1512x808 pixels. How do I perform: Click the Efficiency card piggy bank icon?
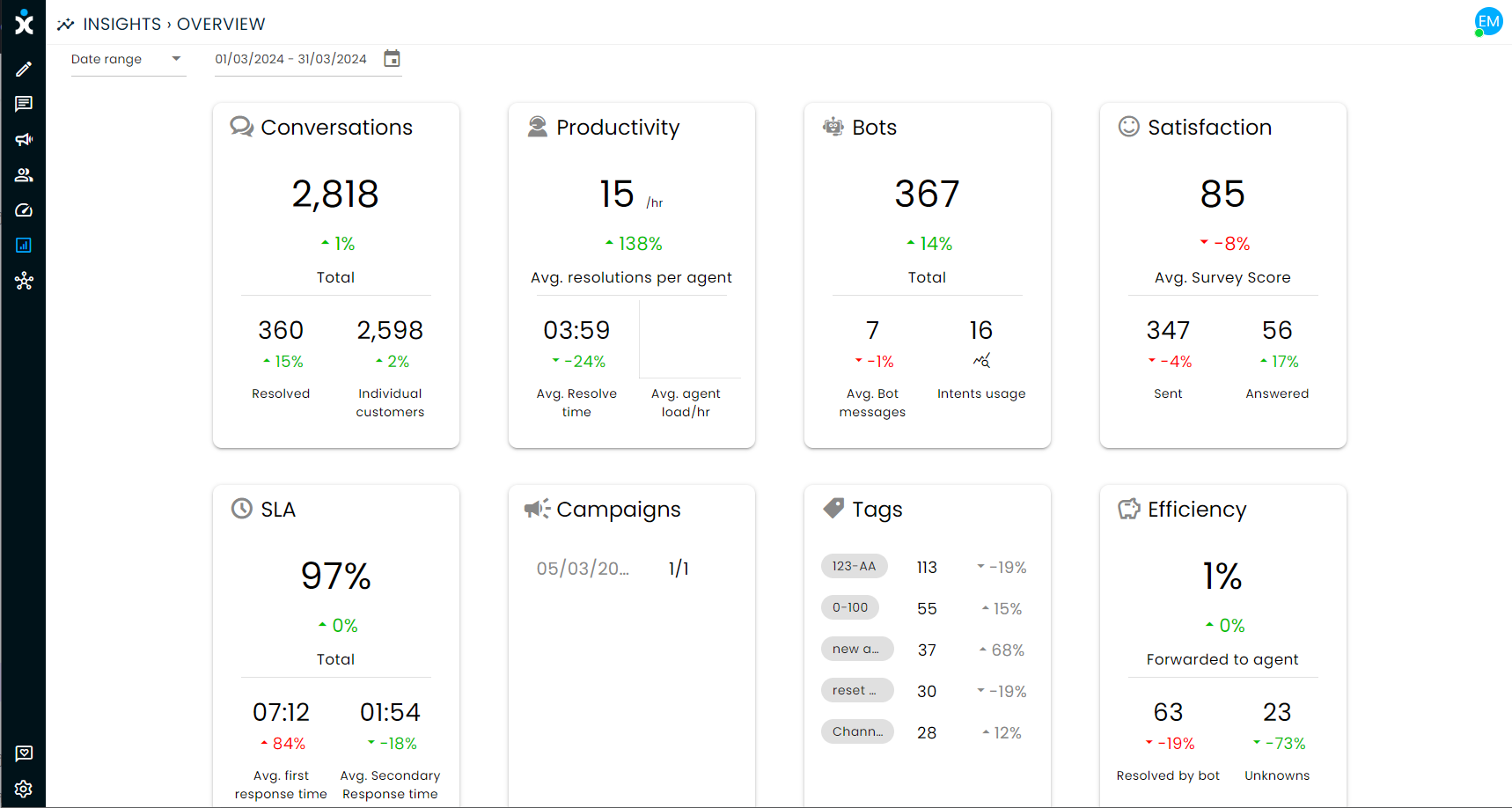pos(1128,509)
